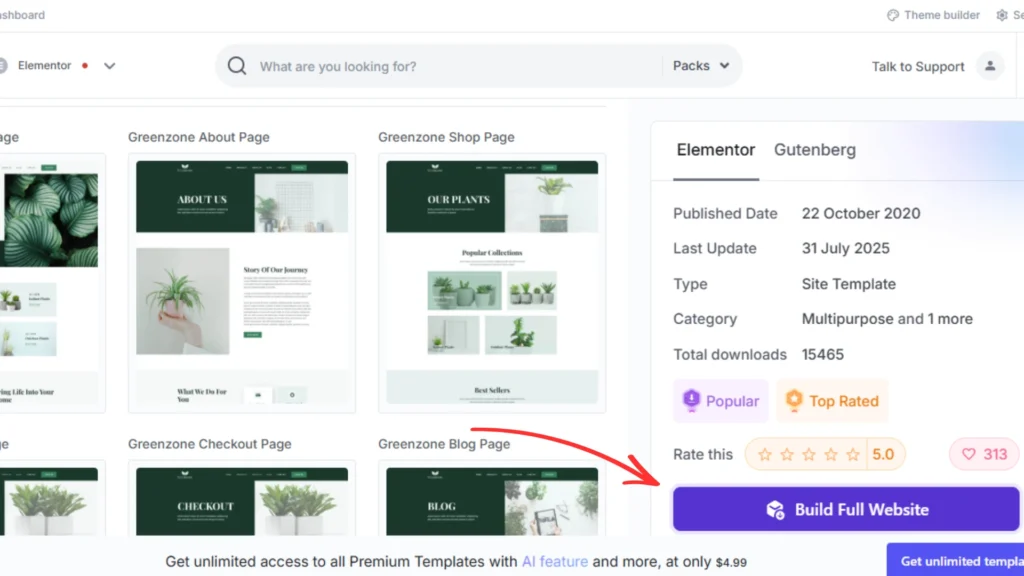
Task: Rate the template one star
Action: tap(765, 455)
